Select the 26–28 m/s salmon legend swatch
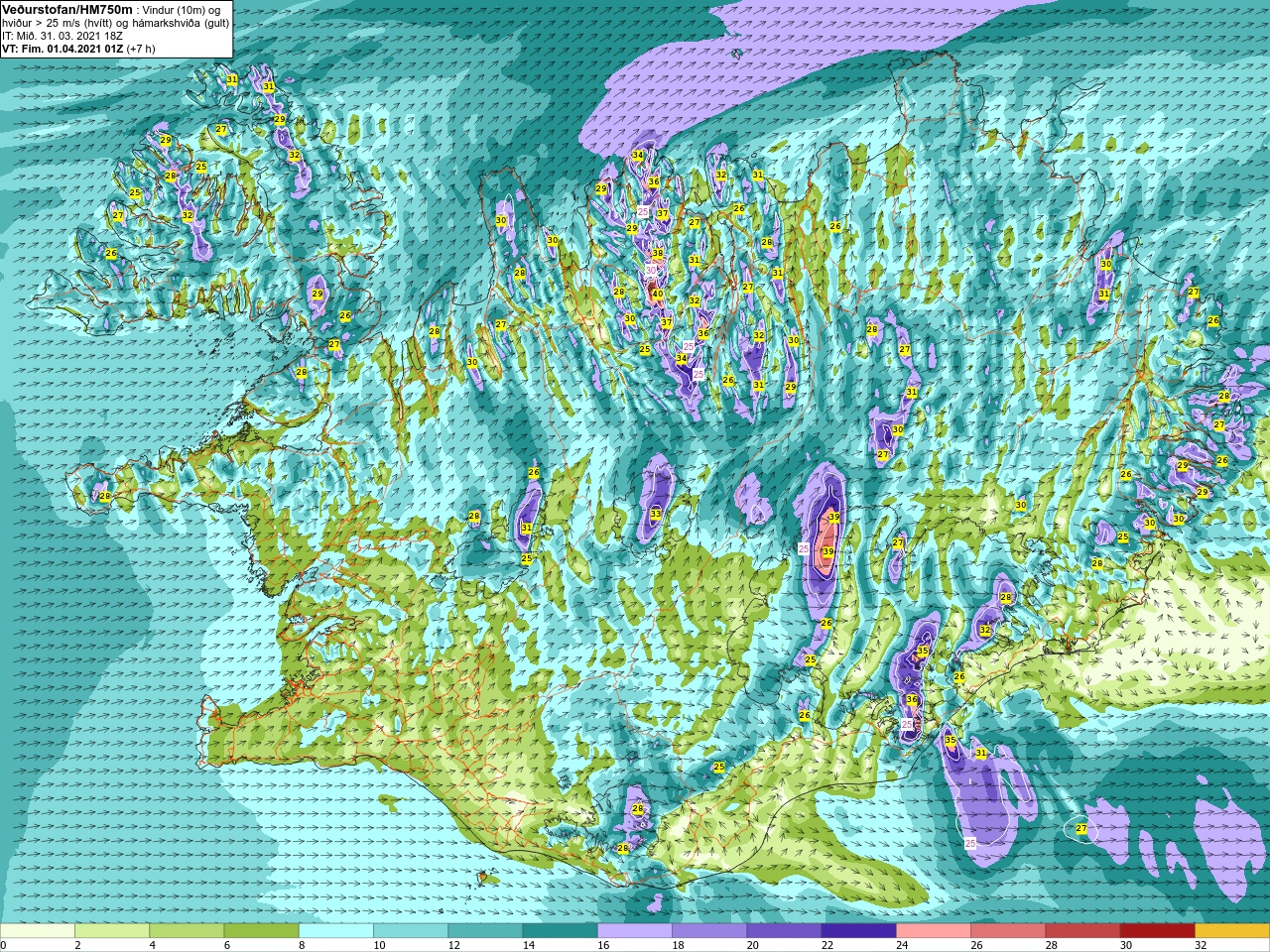 point(1008,931)
